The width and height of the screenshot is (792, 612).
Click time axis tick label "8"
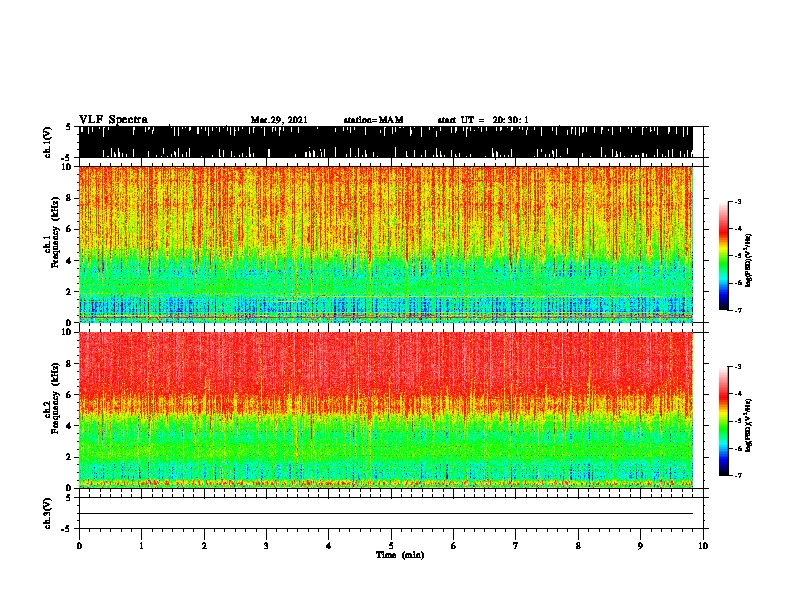pos(578,546)
